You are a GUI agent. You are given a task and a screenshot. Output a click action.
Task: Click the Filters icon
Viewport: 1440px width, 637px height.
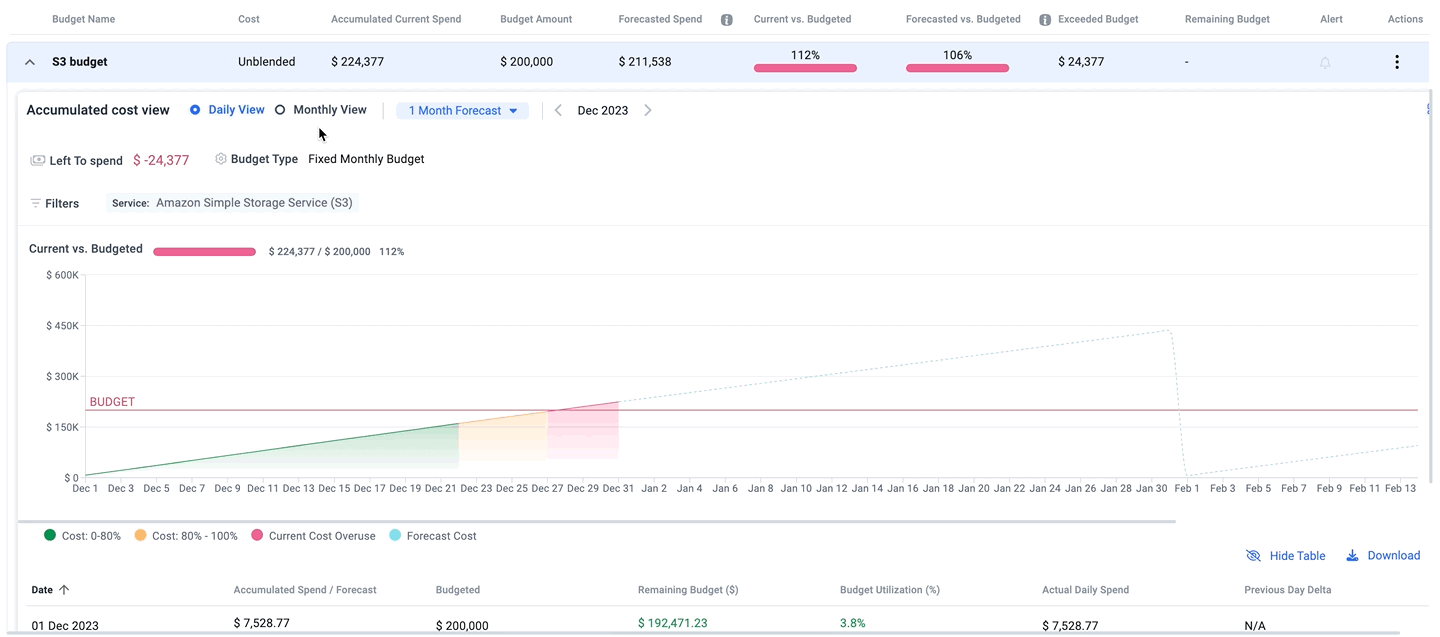(x=36, y=203)
